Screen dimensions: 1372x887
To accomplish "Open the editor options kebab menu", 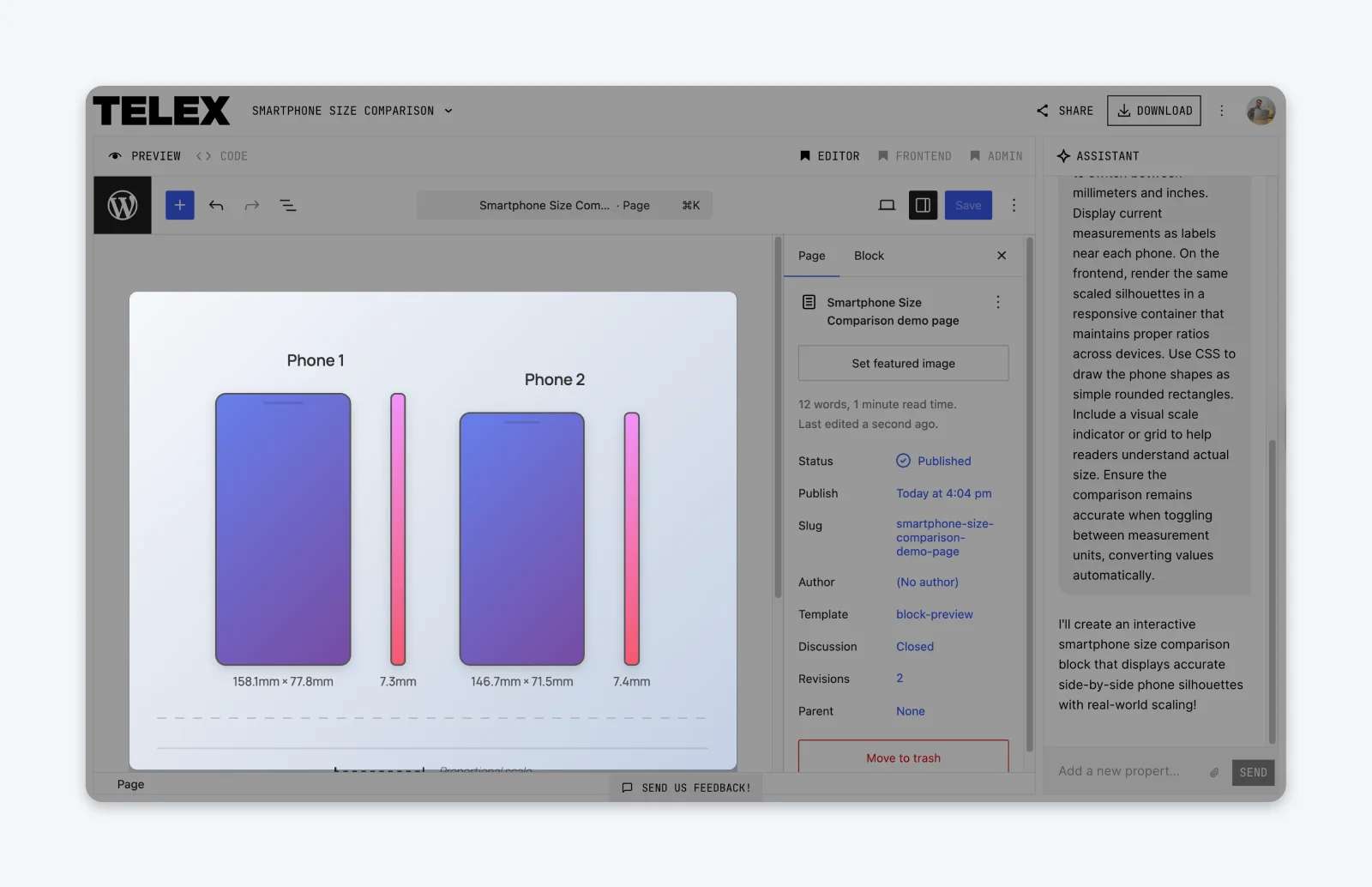I will point(1014,205).
